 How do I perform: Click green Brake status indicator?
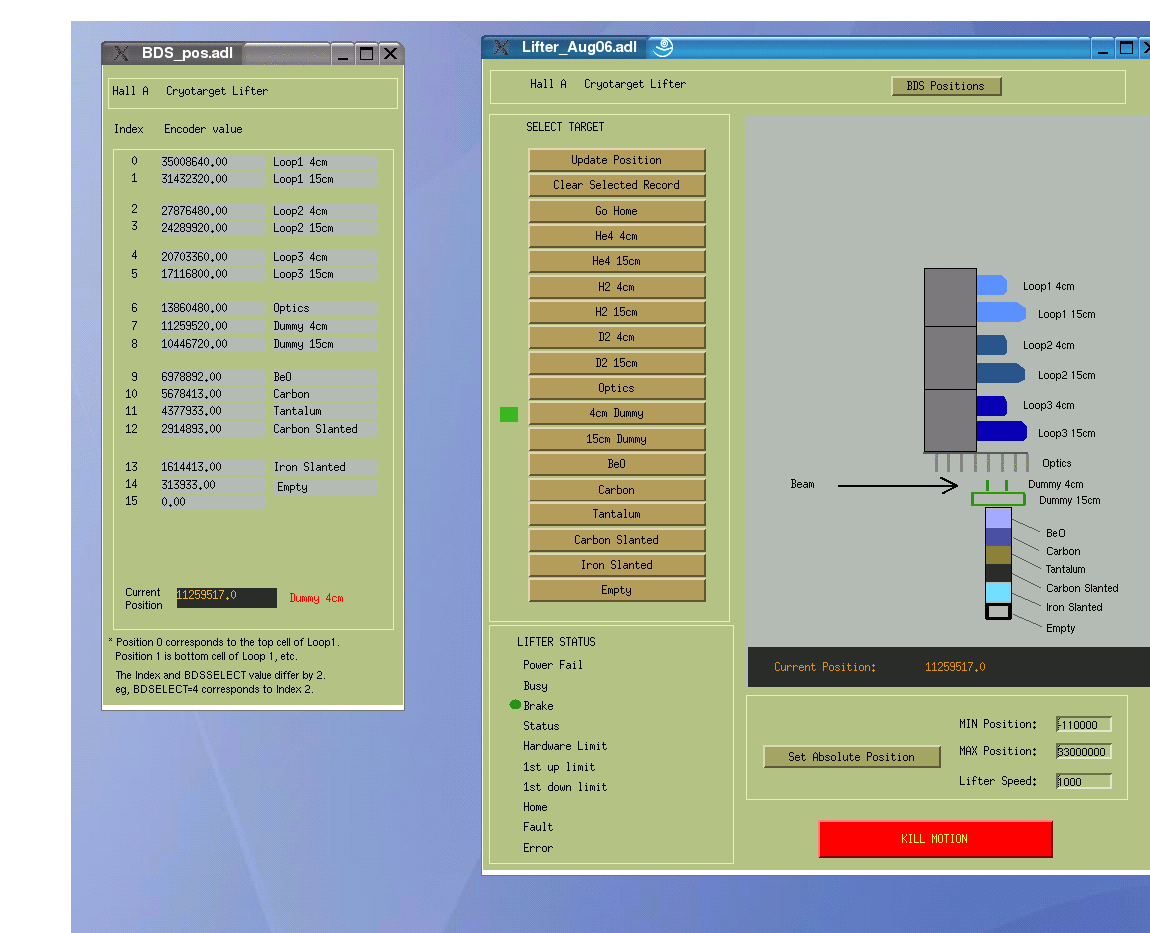515,705
